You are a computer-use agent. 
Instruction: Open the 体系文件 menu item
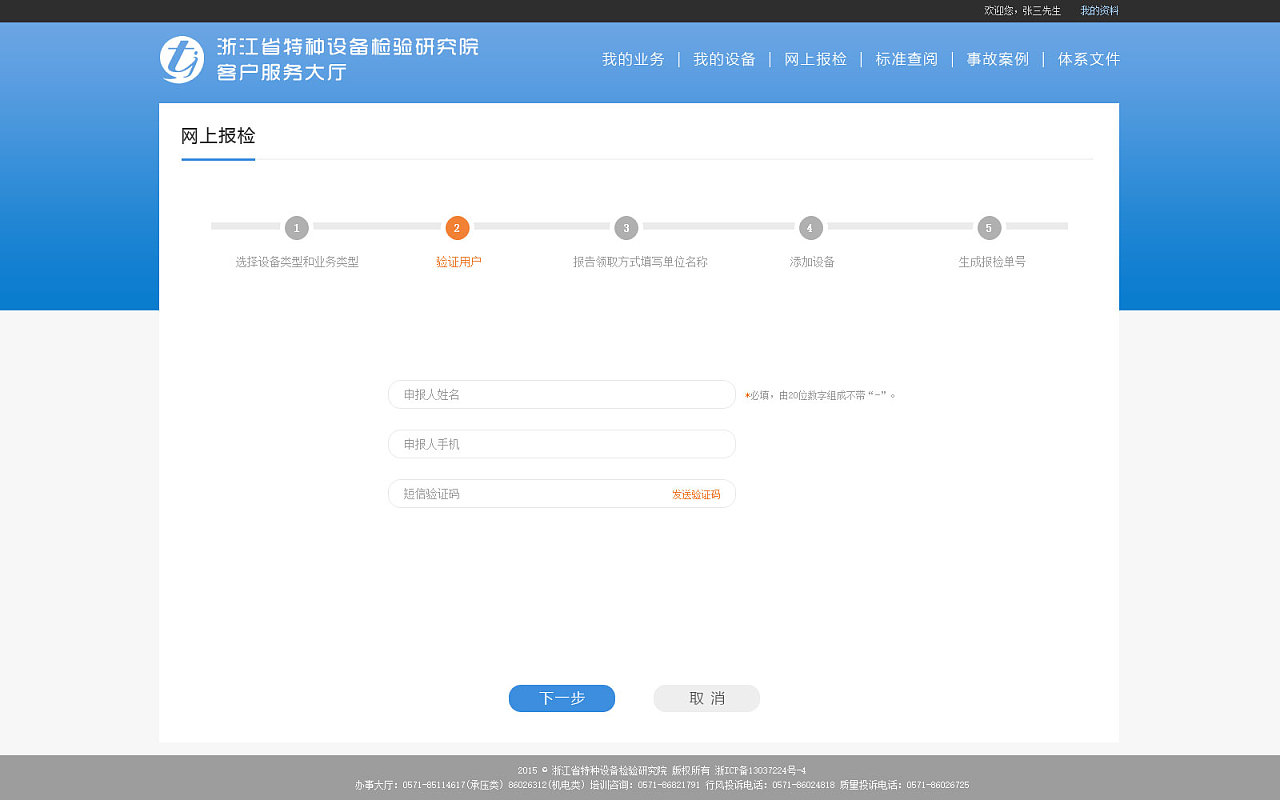coord(1088,59)
